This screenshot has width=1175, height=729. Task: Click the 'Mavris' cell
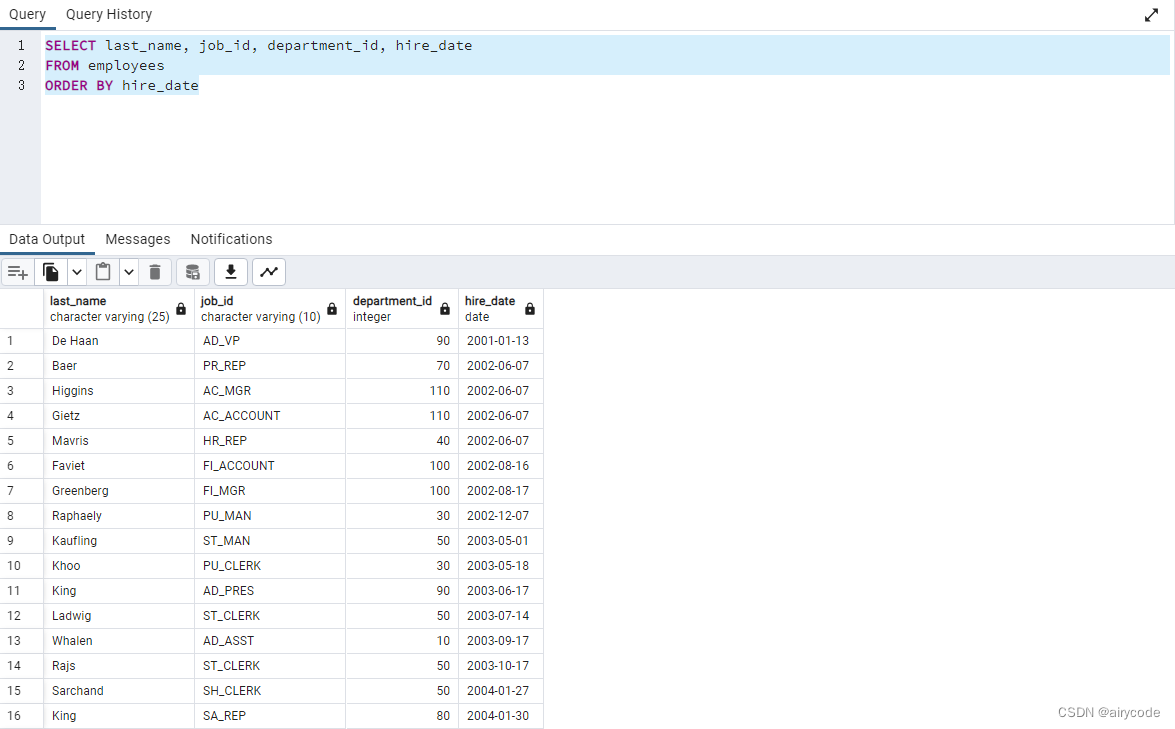(x=119, y=441)
